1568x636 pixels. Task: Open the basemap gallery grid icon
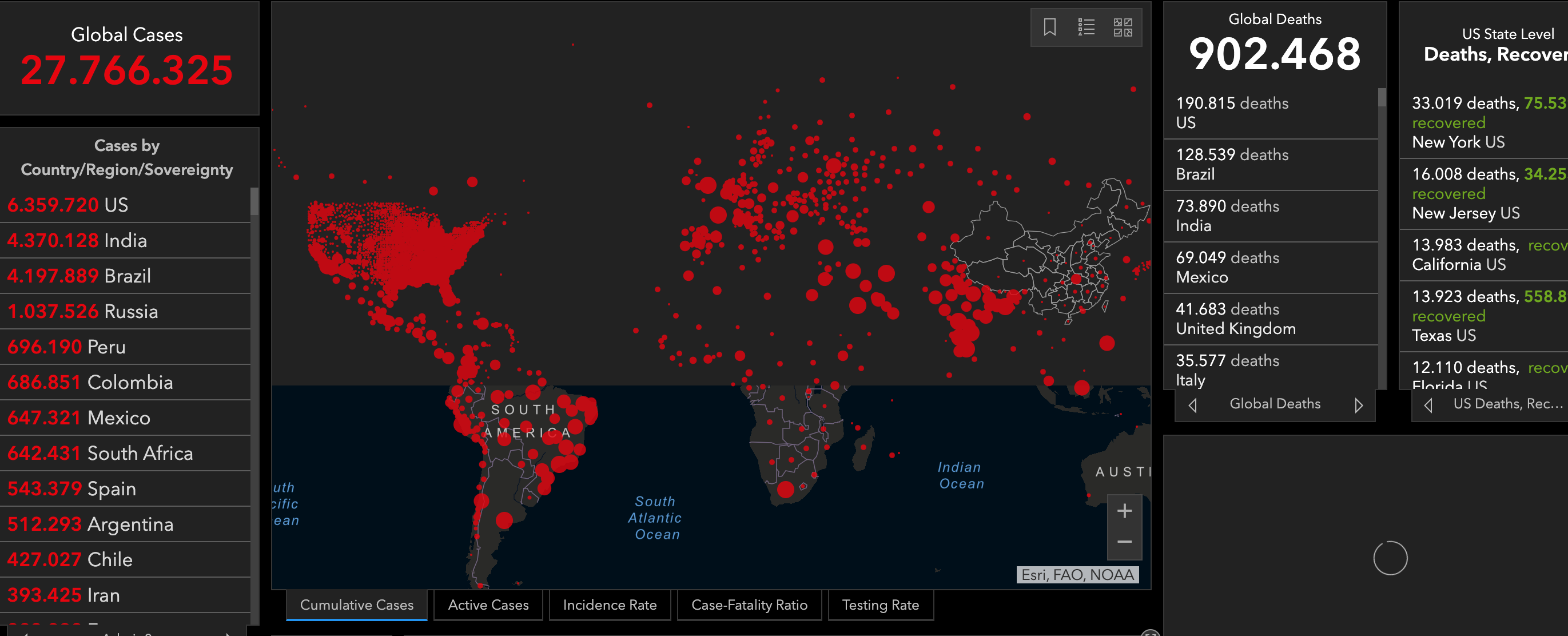coord(1123,27)
